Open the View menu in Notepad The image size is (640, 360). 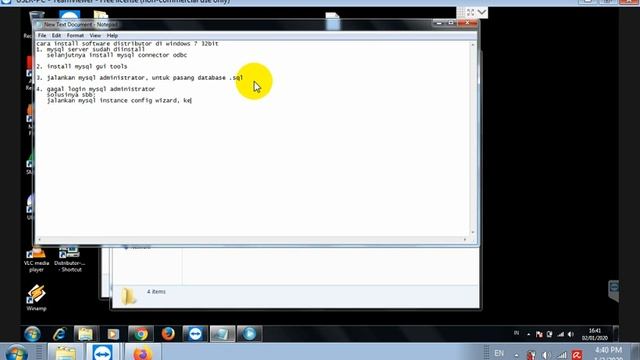pos(95,36)
